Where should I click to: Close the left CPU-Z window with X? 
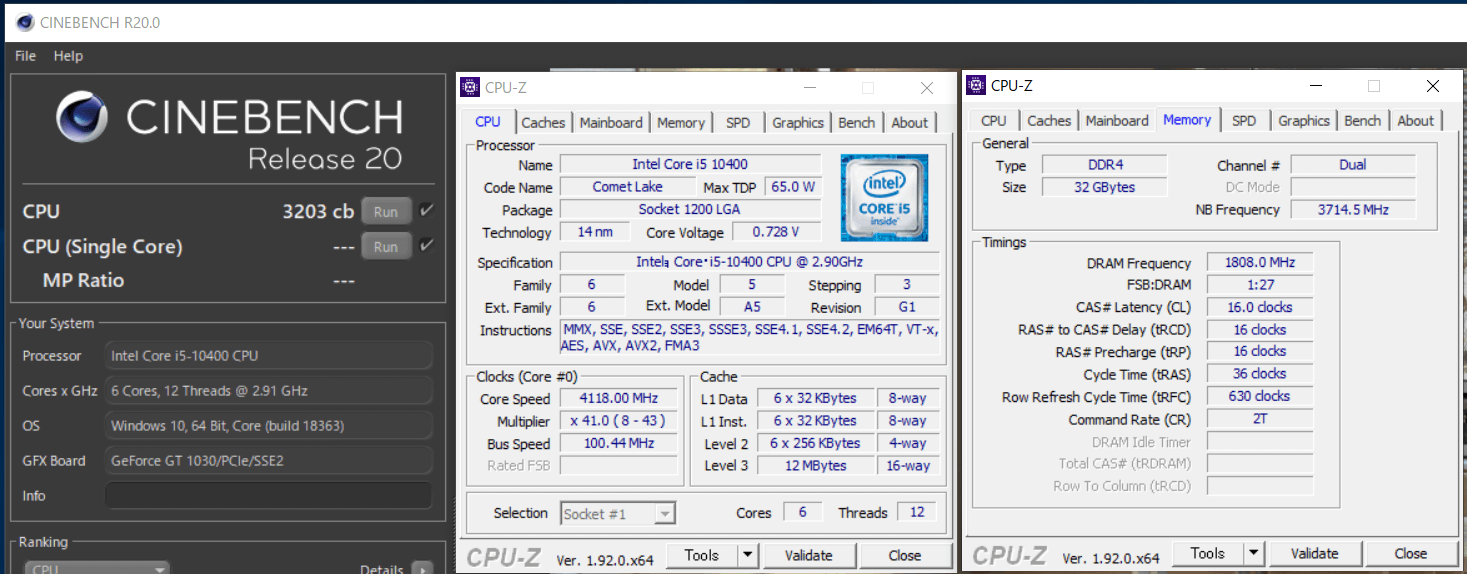(x=928, y=88)
